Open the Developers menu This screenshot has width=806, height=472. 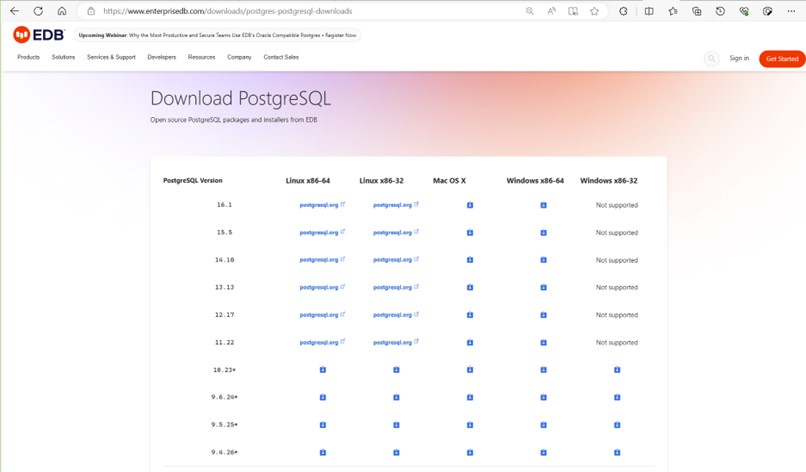pyautogui.click(x=161, y=57)
